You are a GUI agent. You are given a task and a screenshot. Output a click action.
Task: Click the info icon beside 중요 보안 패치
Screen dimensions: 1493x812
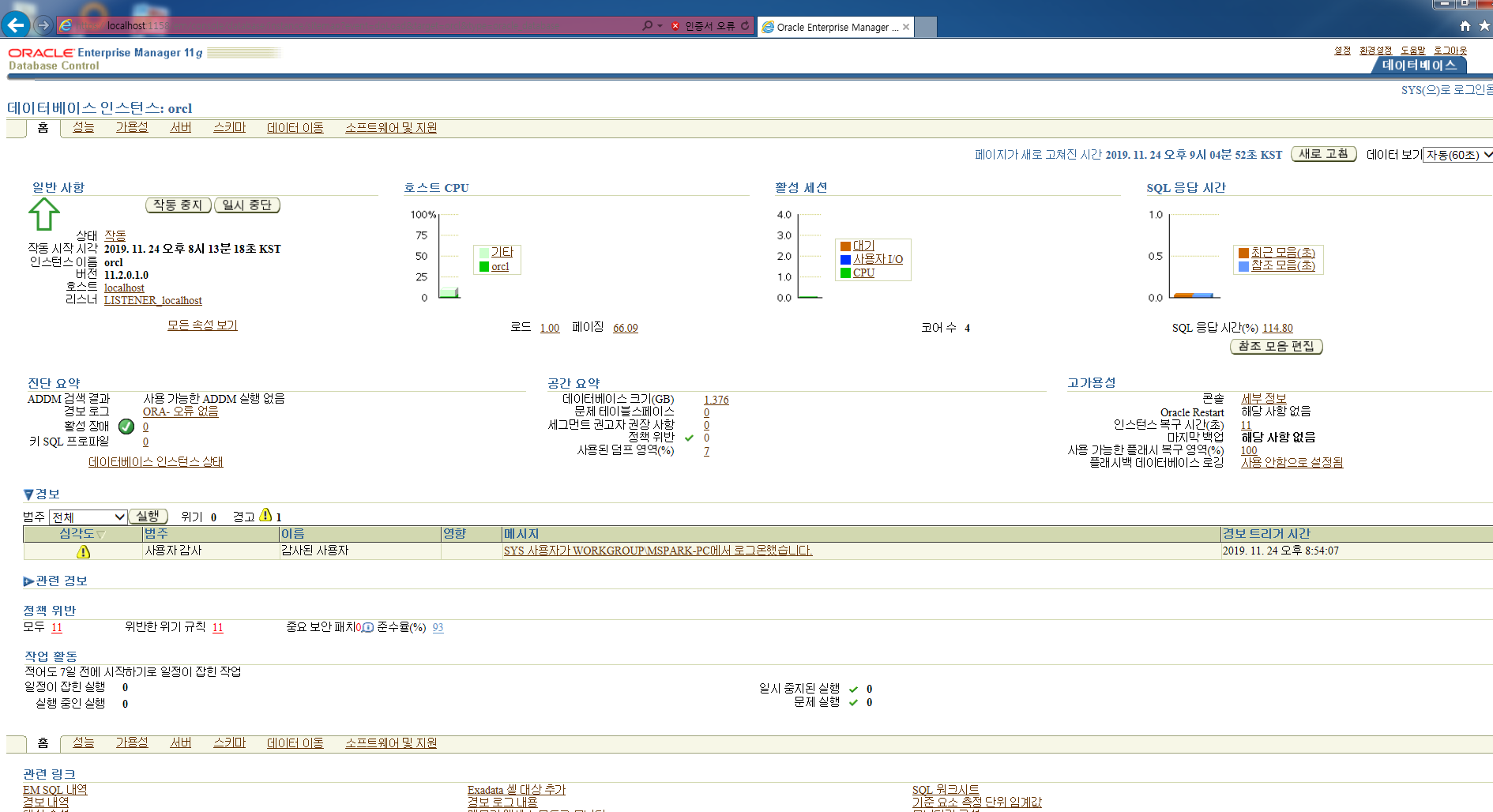point(368,628)
